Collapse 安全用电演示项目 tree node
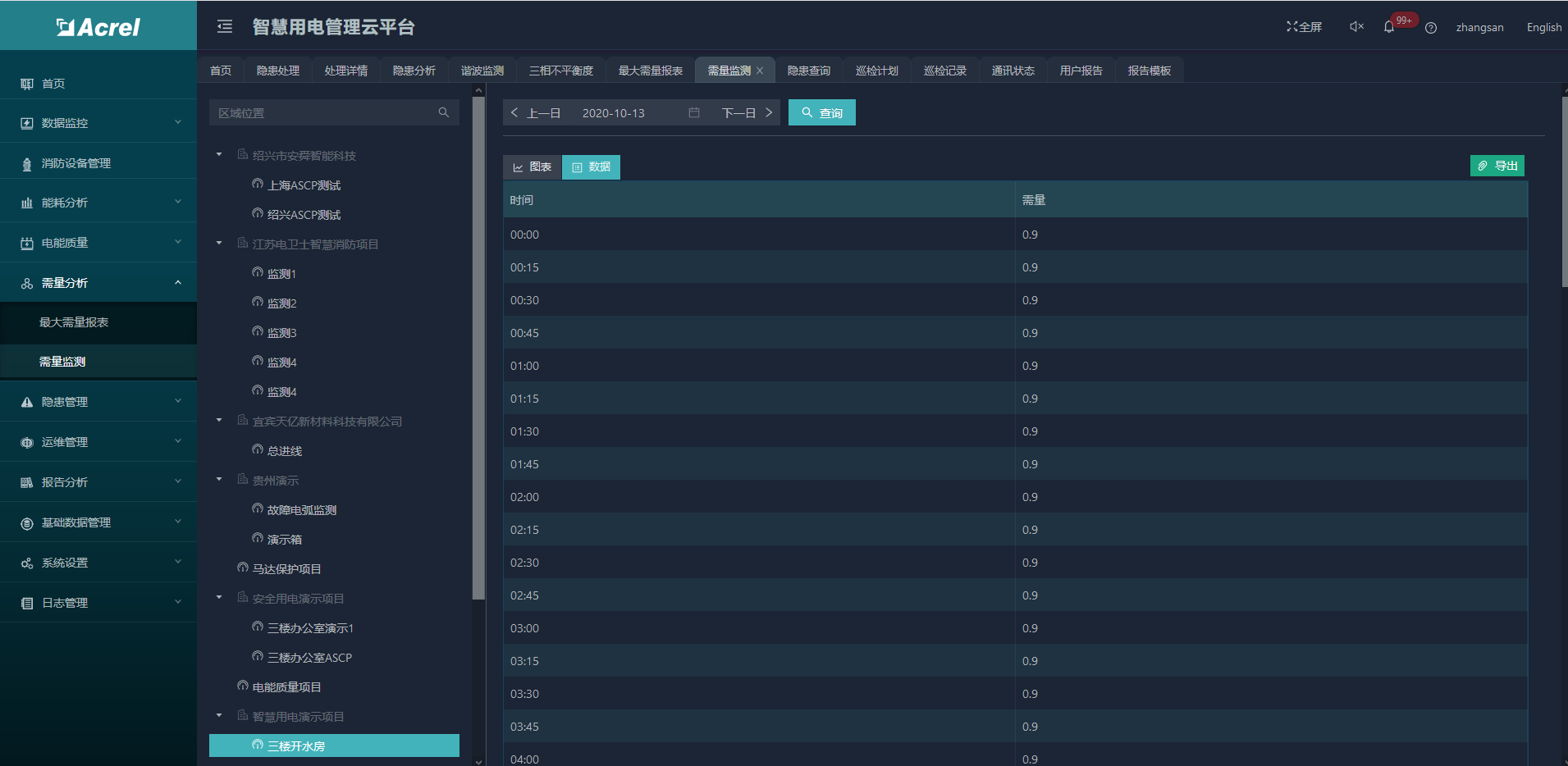Screen dimensions: 1568x766 (x=219, y=598)
